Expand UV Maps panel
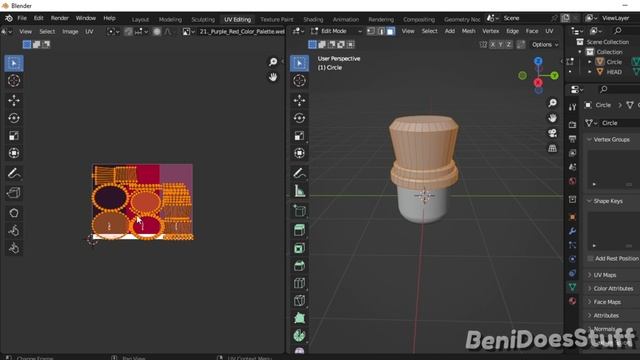640x360 pixels. pos(605,275)
